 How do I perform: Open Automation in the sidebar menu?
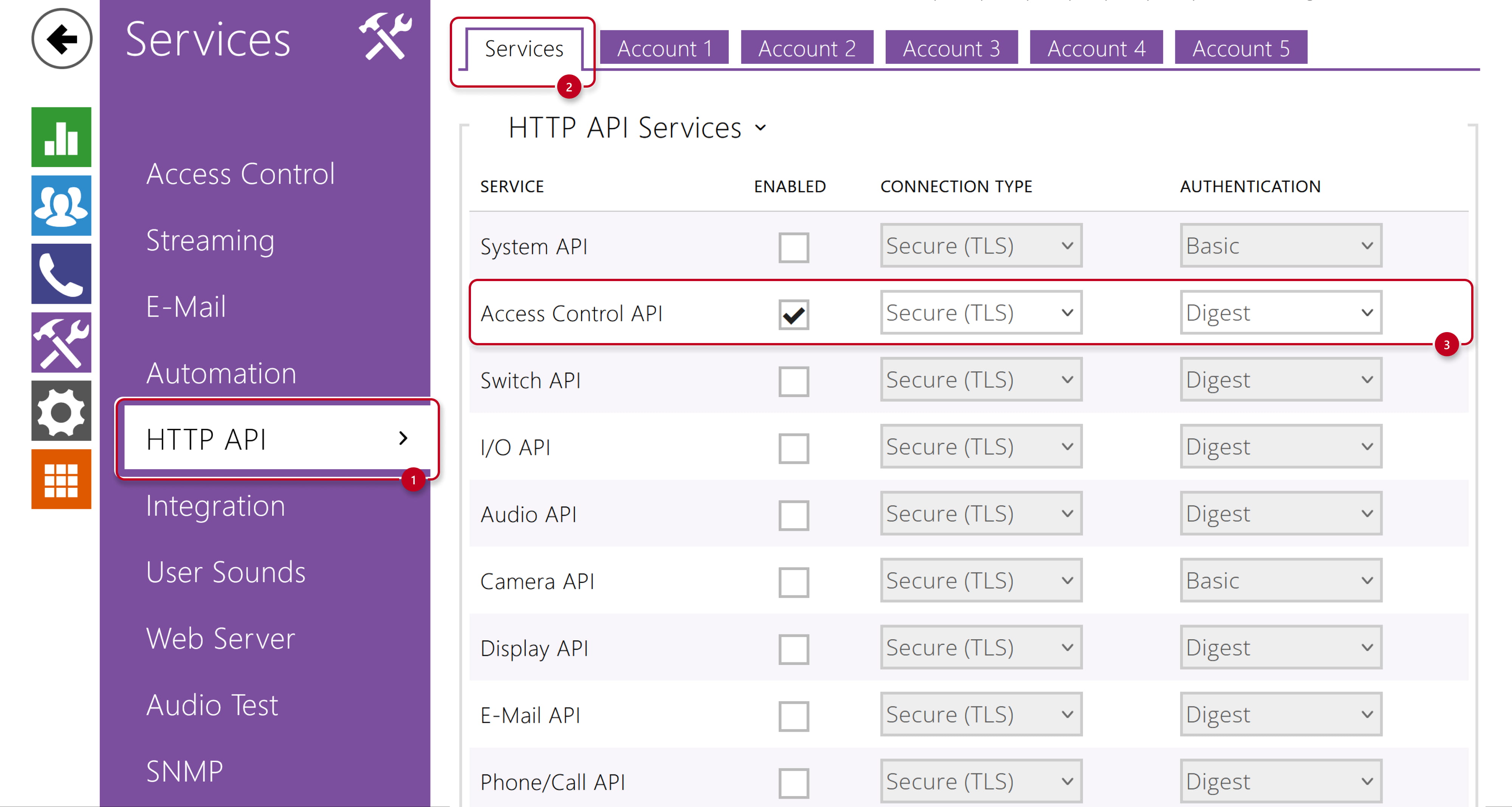tap(221, 373)
